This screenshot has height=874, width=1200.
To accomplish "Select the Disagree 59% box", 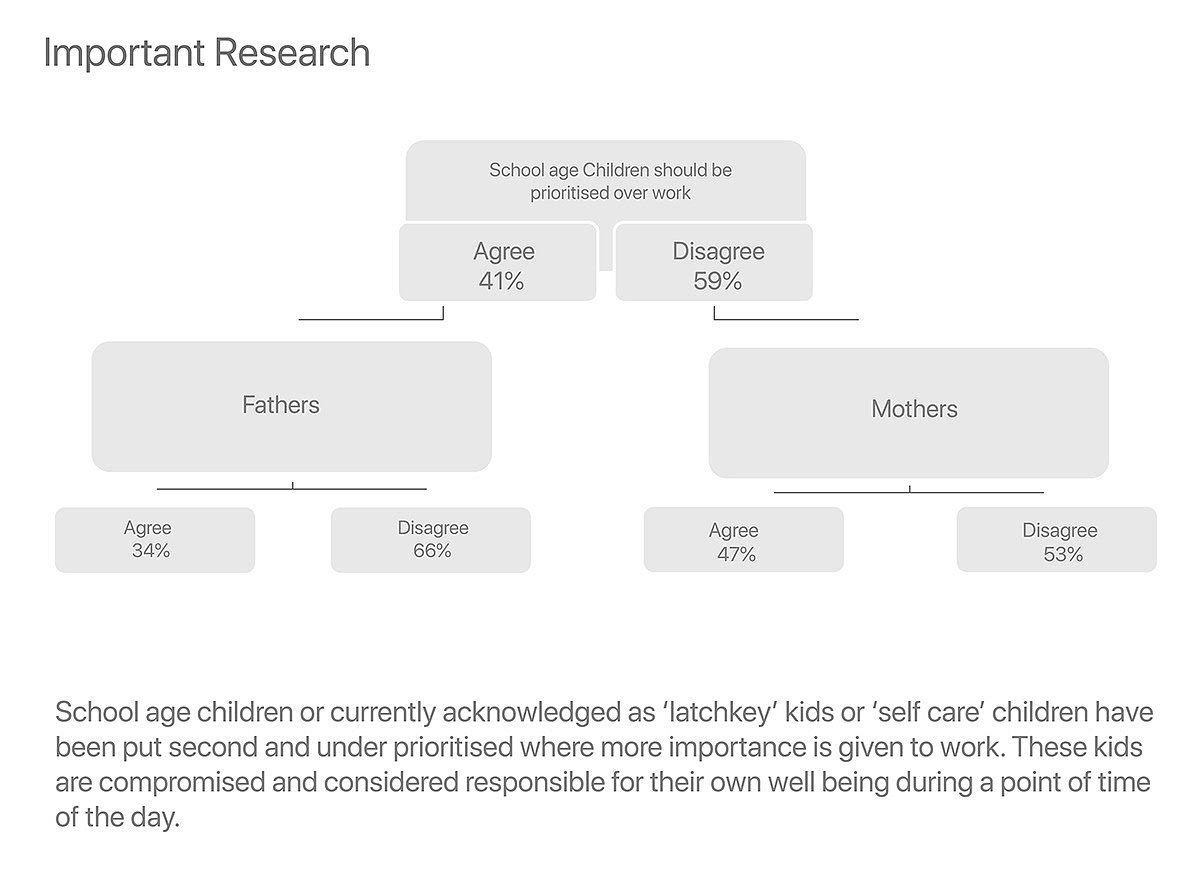I will pyautogui.click(x=714, y=264).
